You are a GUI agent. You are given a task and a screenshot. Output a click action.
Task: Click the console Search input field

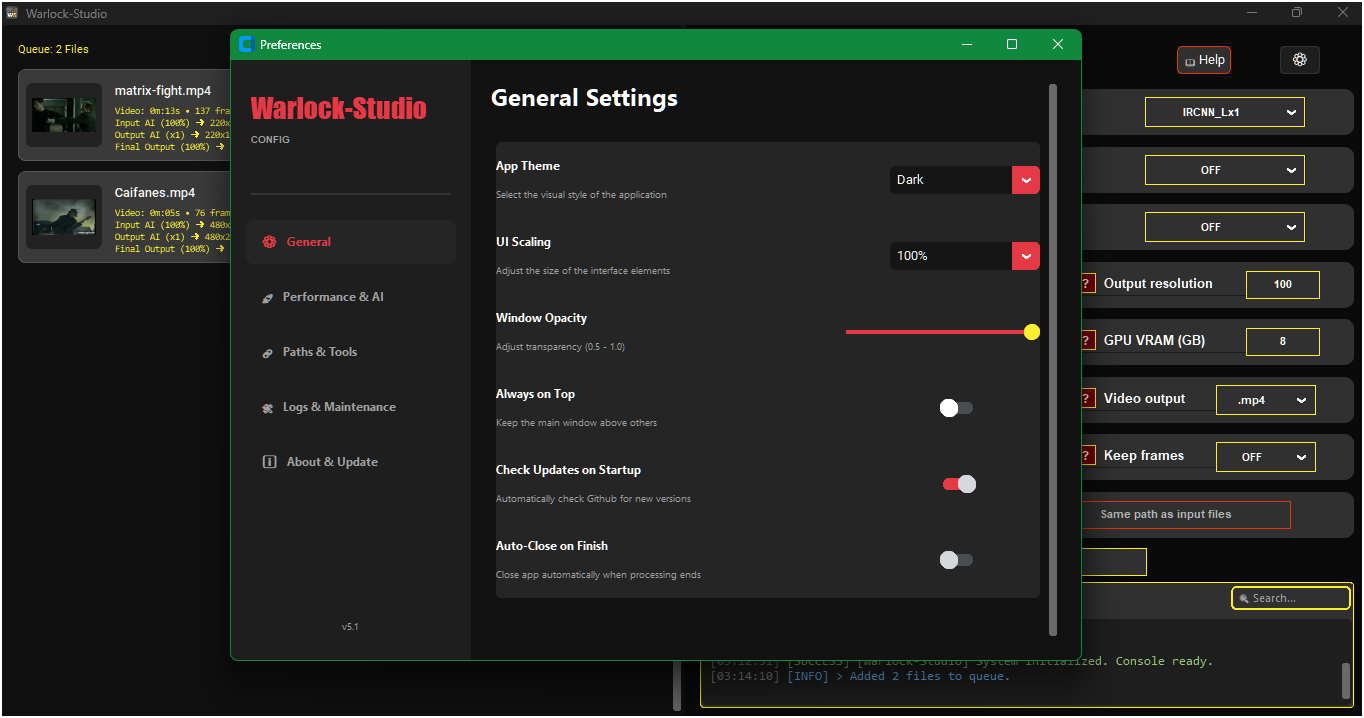point(1291,598)
